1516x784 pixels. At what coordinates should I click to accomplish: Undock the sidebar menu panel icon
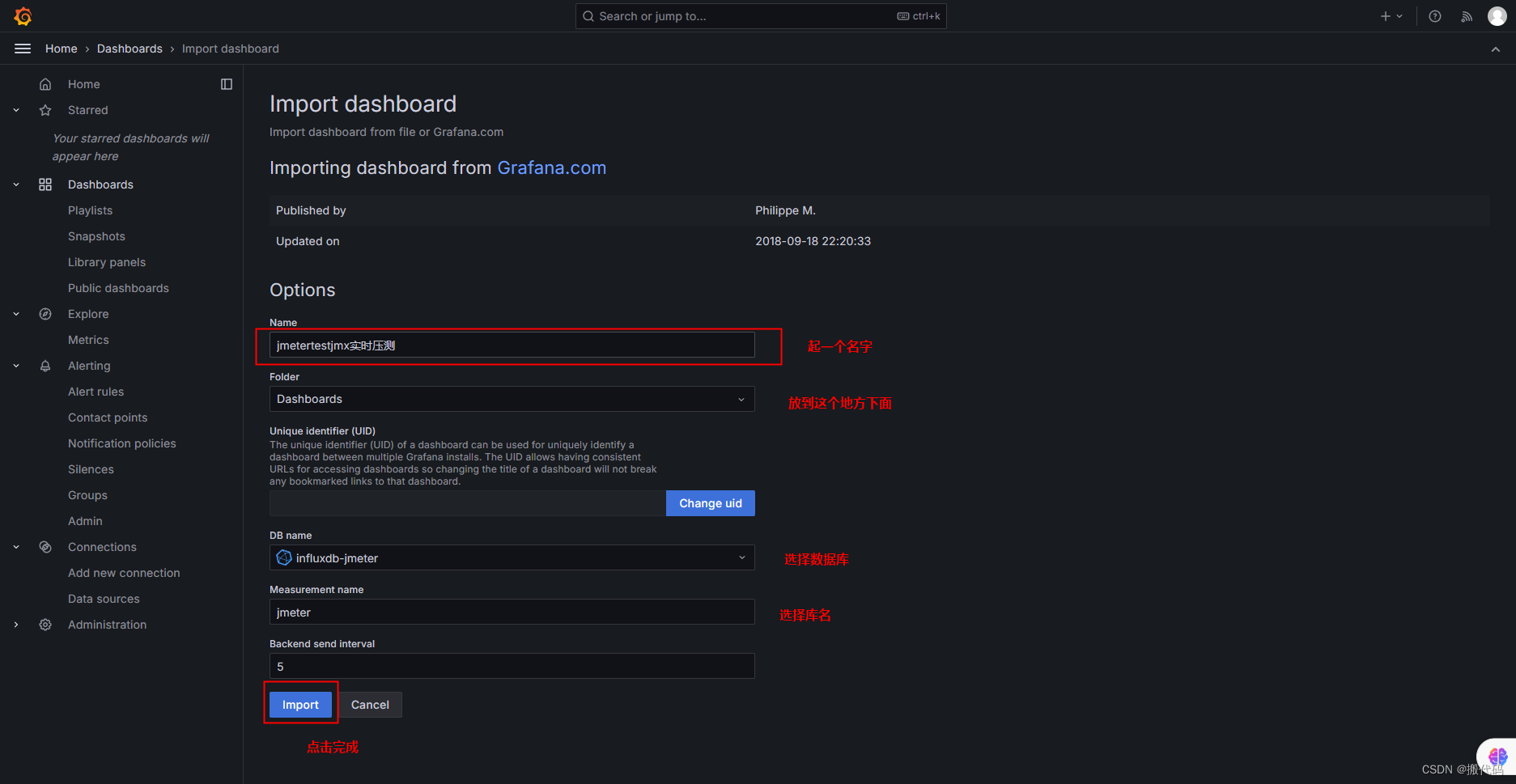(x=227, y=84)
